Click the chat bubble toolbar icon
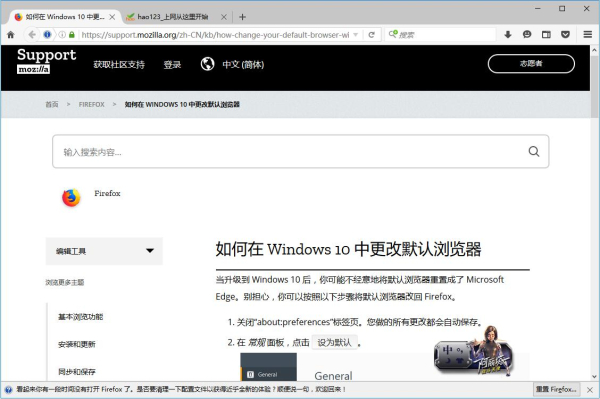 pyautogui.click(x=527, y=35)
